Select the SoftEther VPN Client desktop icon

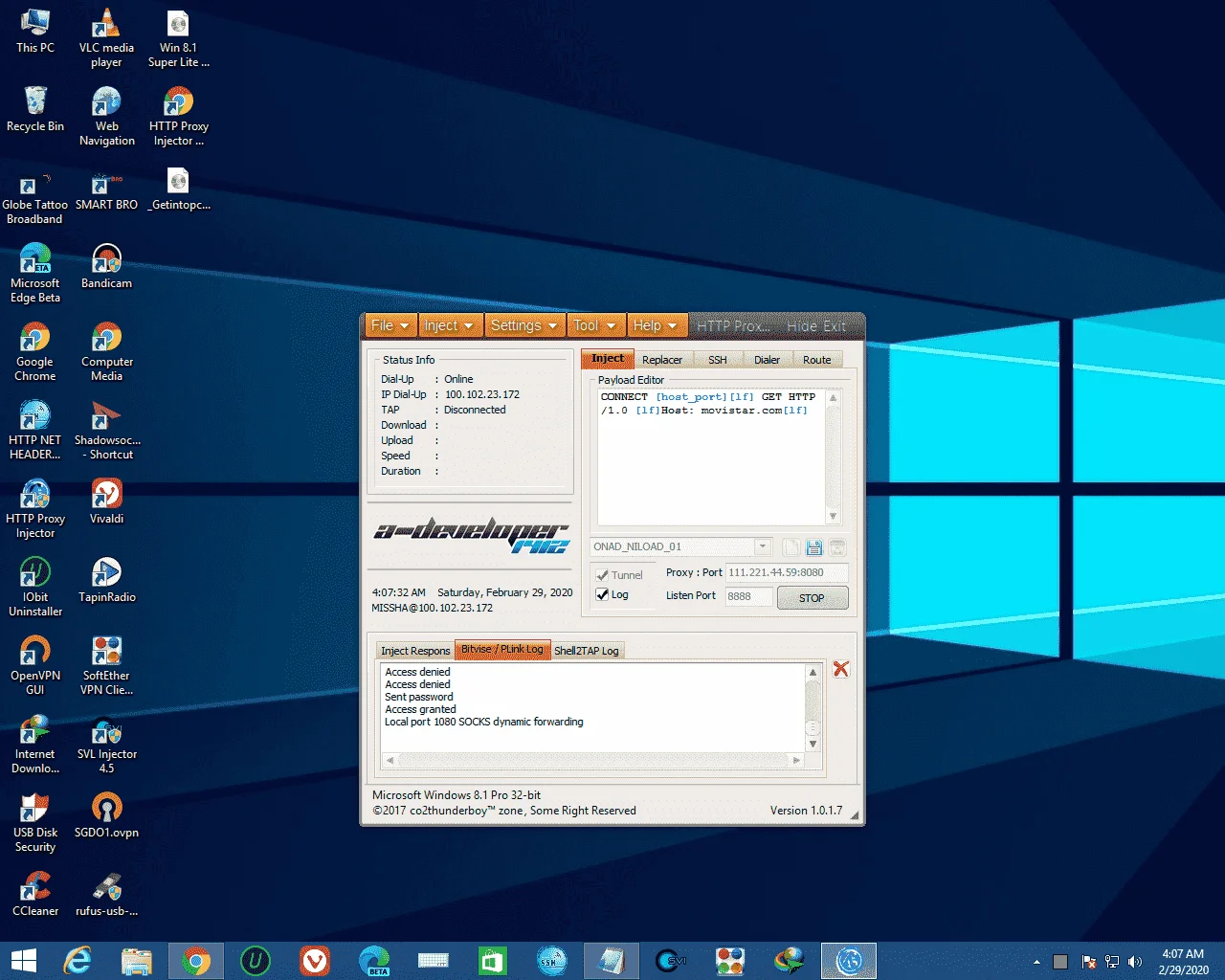(x=106, y=665)
